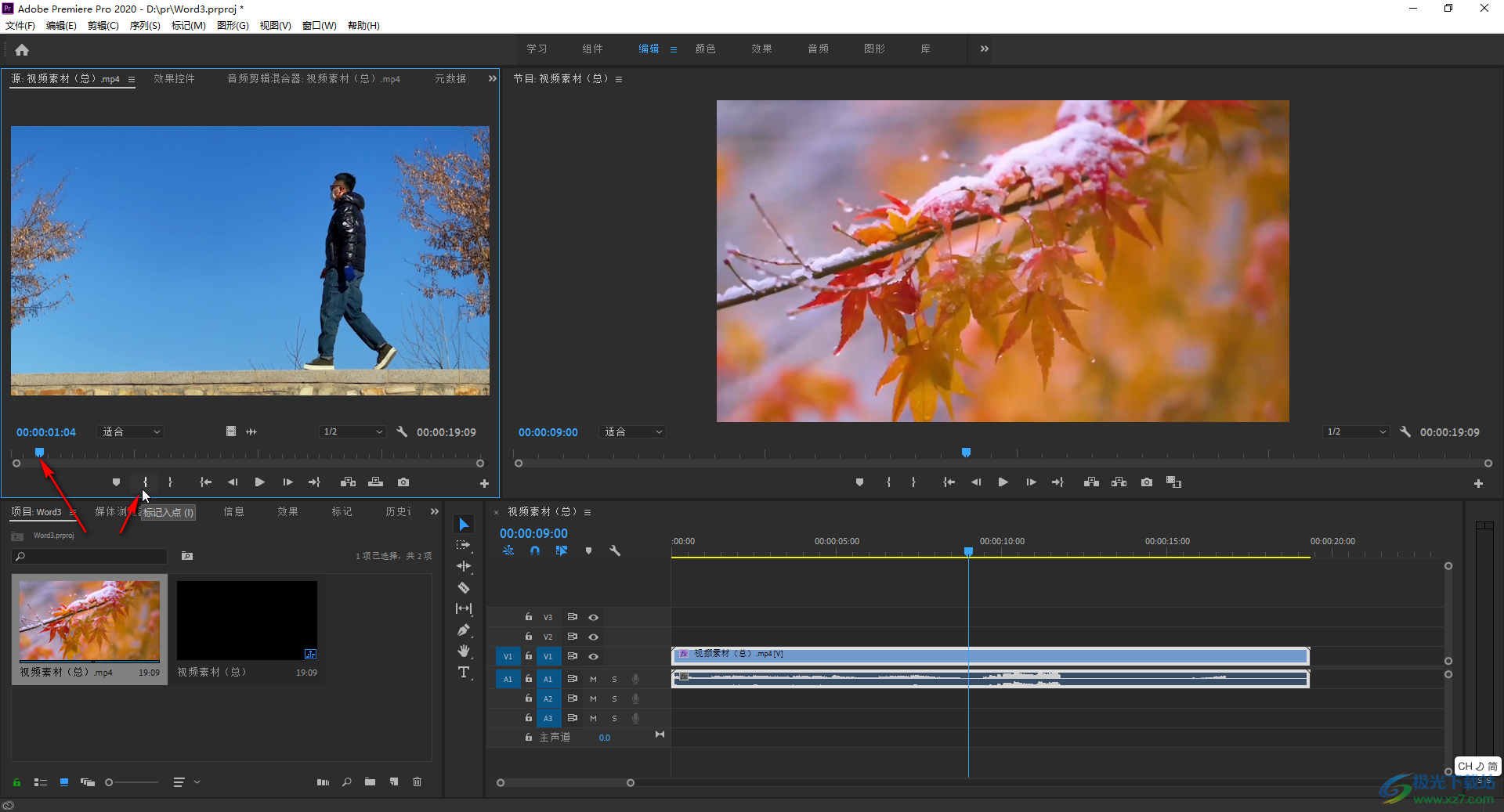Select the Hand tool
Viewport: 1504px width, 812px height.
click(x=464, y=651)
